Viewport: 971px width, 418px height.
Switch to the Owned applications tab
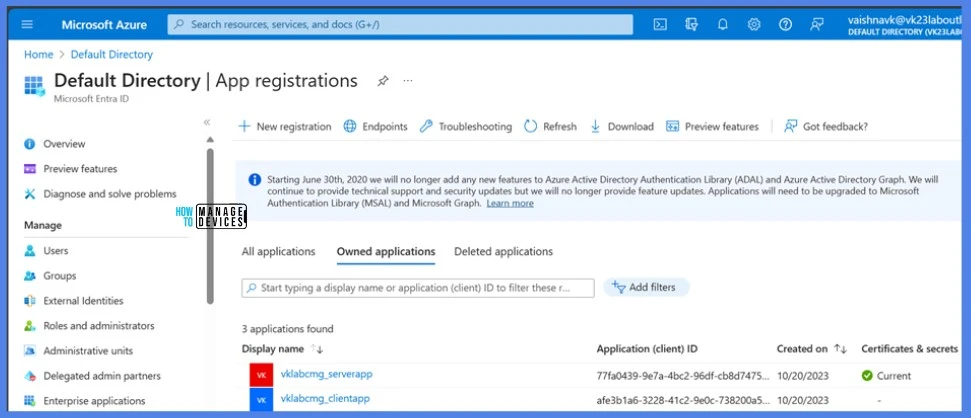tap(386, 251)
